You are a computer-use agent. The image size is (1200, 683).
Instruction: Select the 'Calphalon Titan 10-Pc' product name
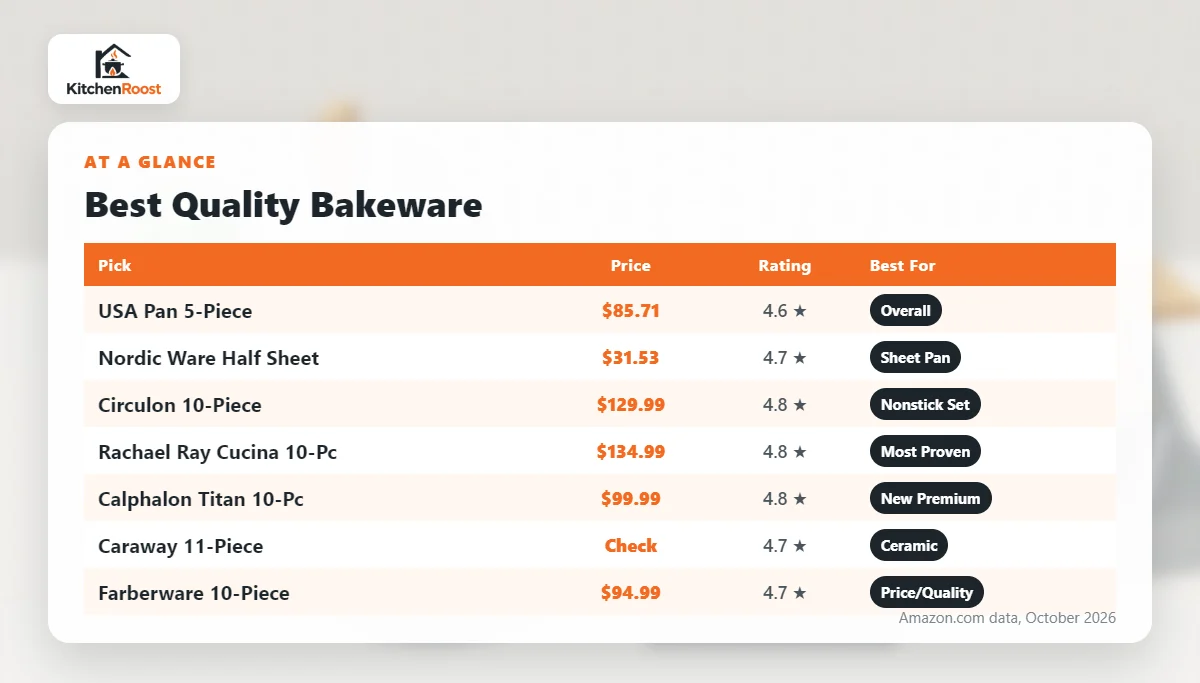tap(201, 499)
